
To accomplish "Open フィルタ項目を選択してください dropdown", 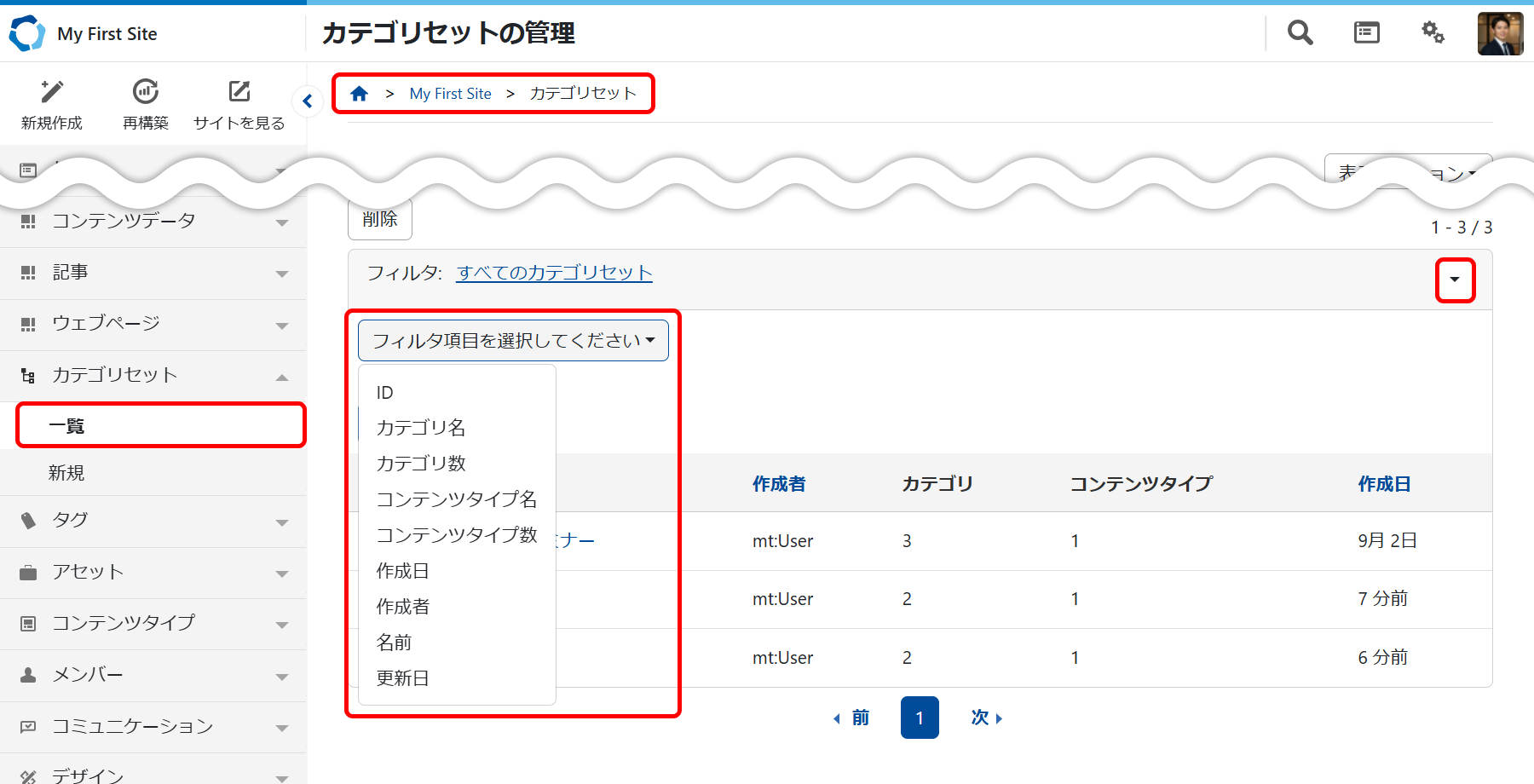I will click(x=513, y=341).
